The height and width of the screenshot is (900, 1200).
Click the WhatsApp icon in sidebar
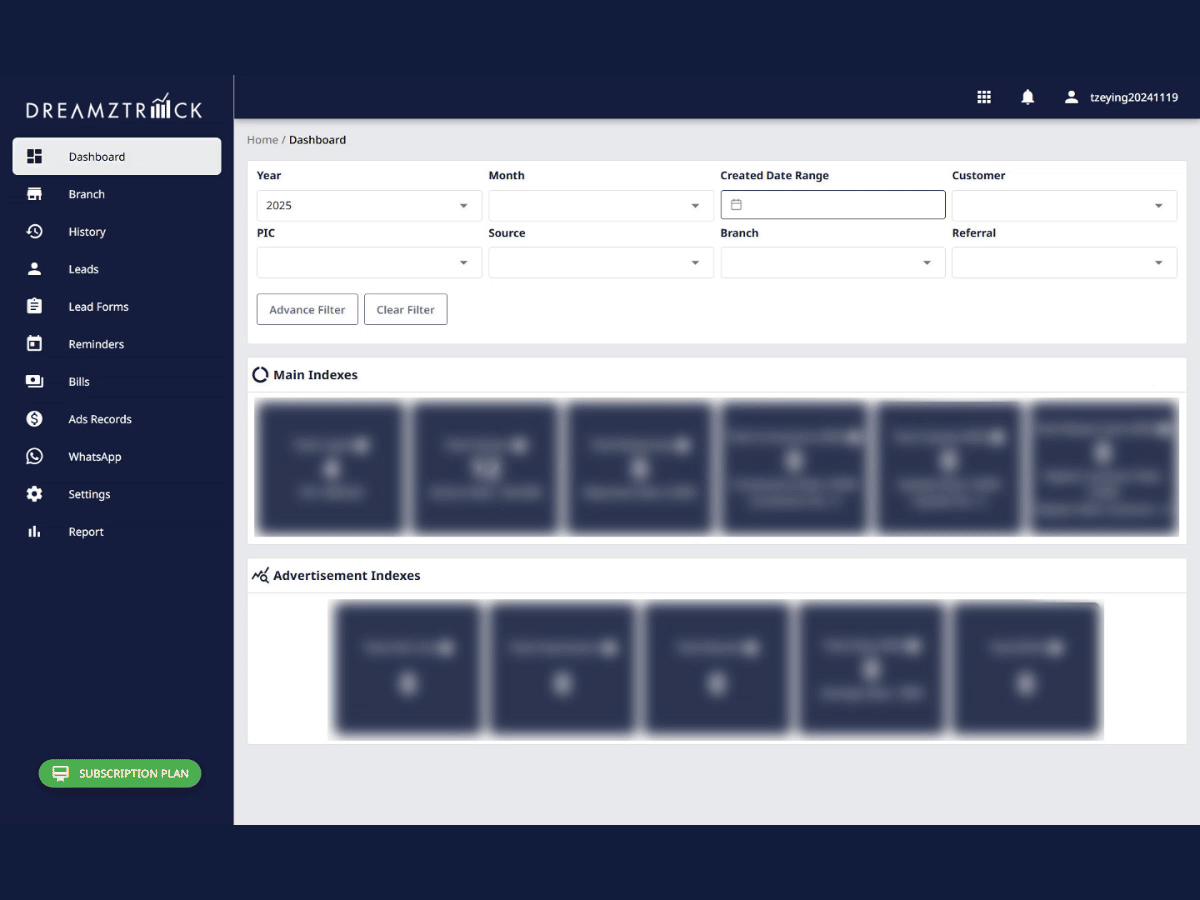(x=35, y=456)
